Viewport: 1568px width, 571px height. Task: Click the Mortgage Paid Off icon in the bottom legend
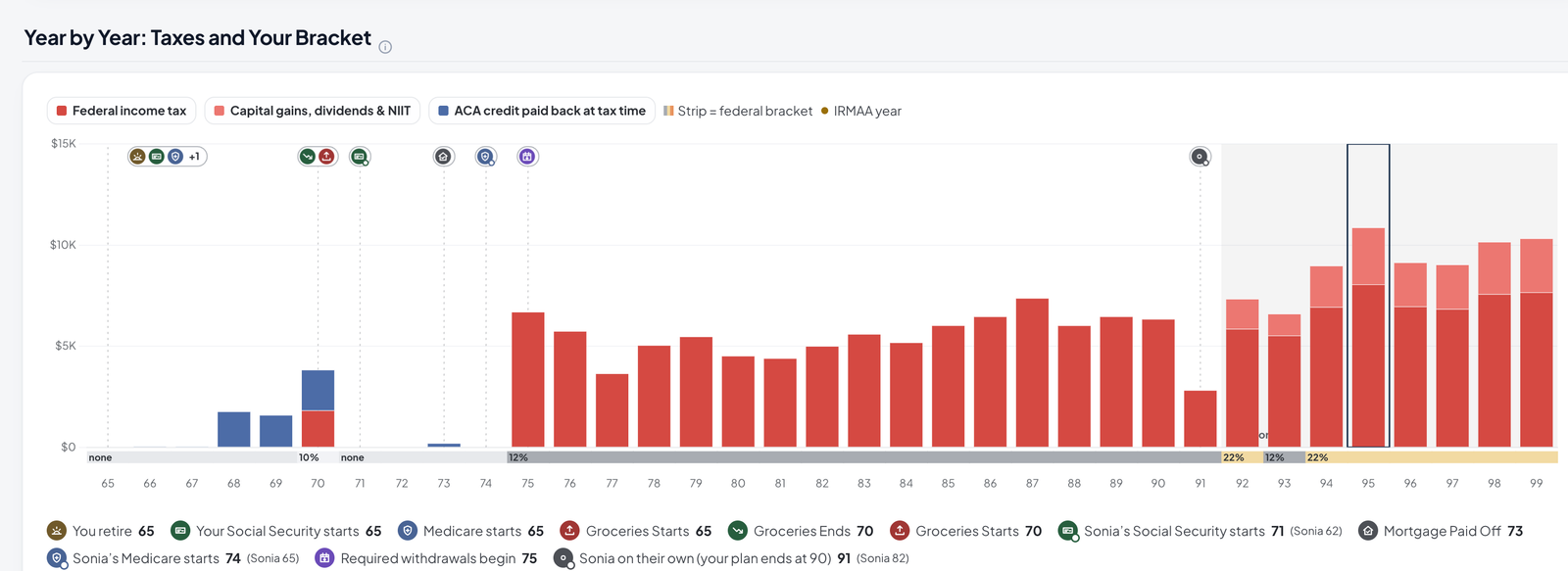coord(1368,531)
